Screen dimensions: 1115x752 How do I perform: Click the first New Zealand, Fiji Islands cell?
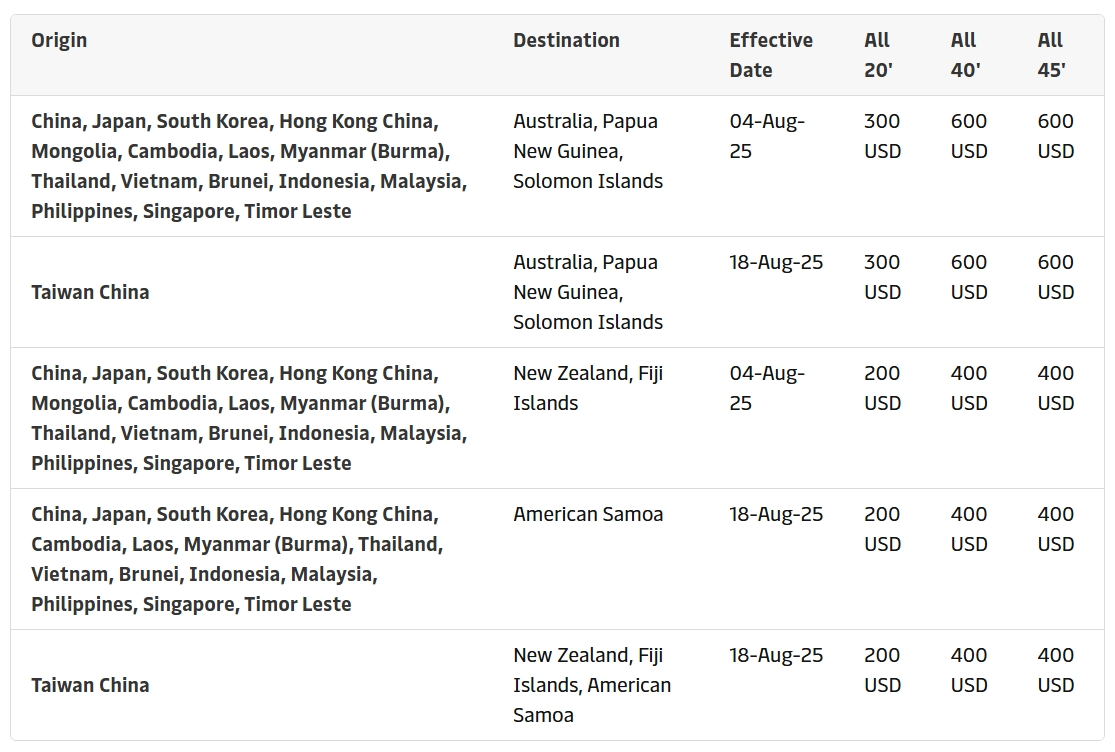[587, 388]
